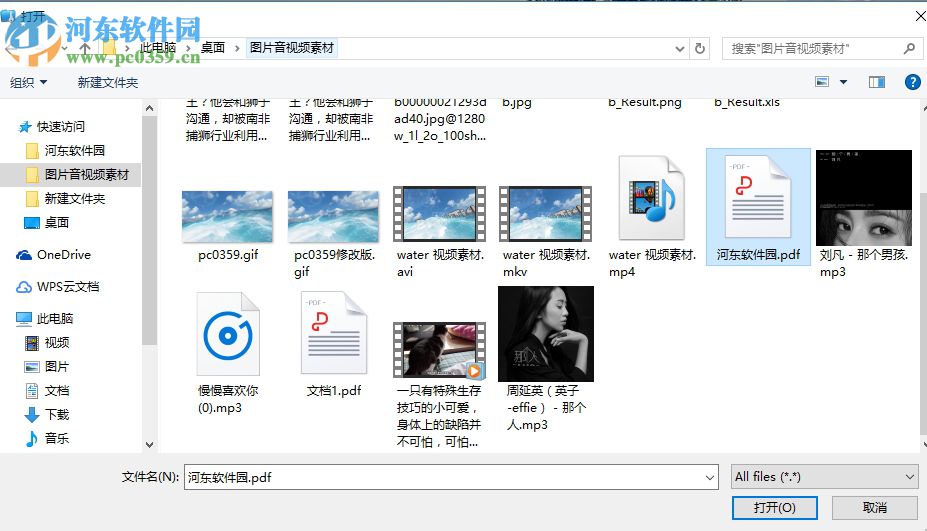
Task: Open the help question mark icon
Action: [913, 82]
